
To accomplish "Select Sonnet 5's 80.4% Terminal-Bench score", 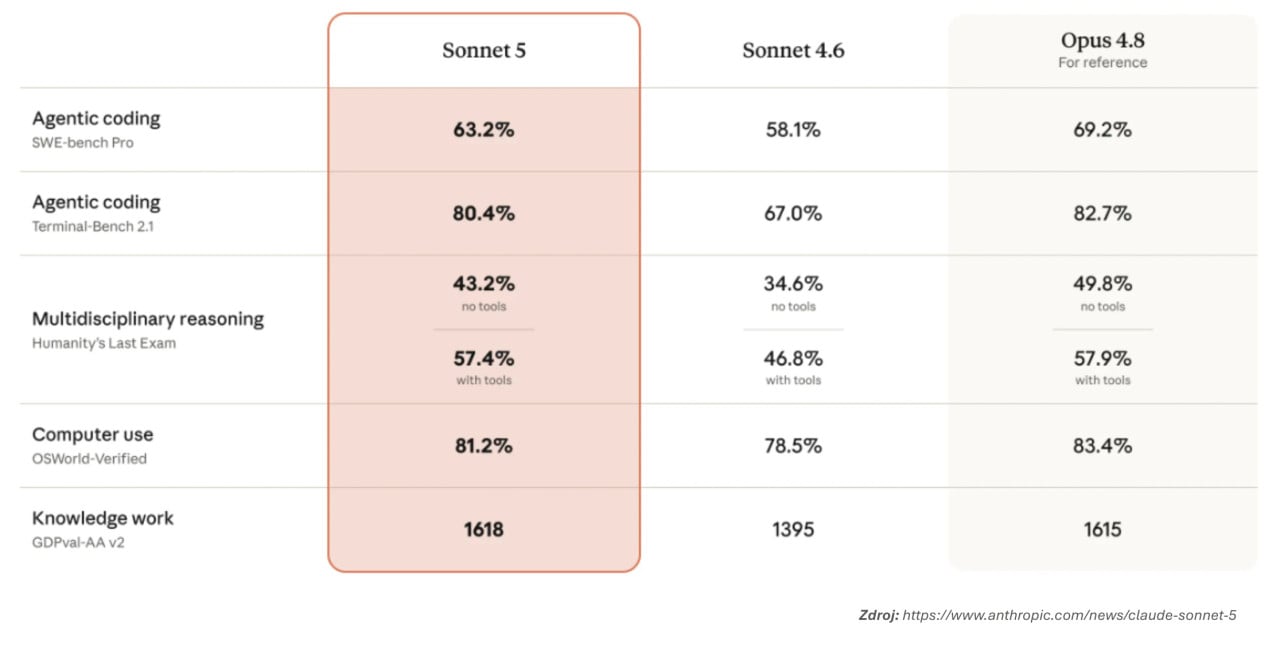I will (484, 214).
